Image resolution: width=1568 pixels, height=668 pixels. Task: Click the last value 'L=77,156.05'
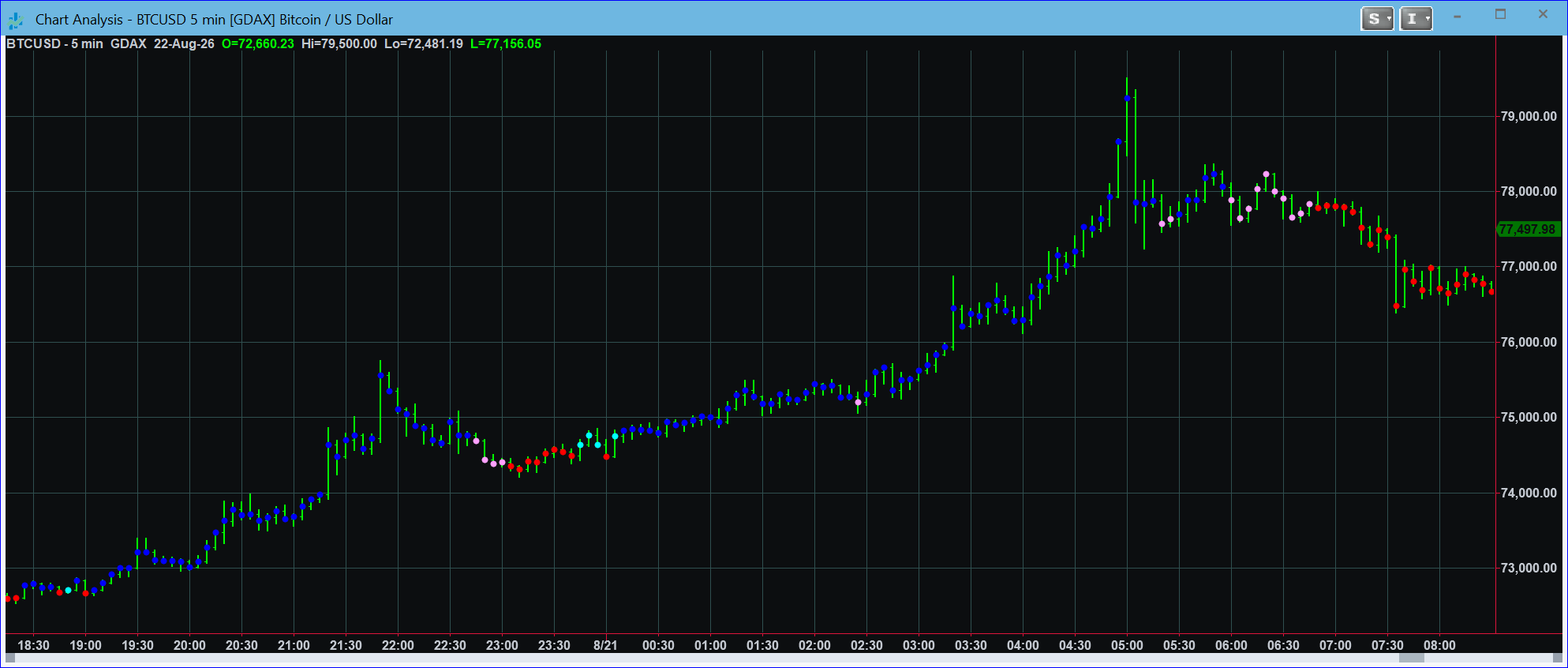506,44
